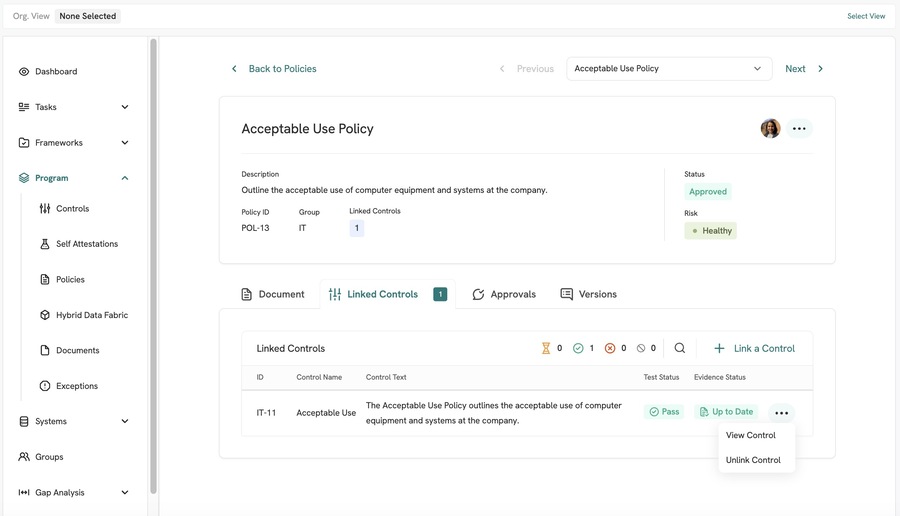Click the IT-11 control ID cell
This screenshot has width=900, height=516.
tap(266, 413)
